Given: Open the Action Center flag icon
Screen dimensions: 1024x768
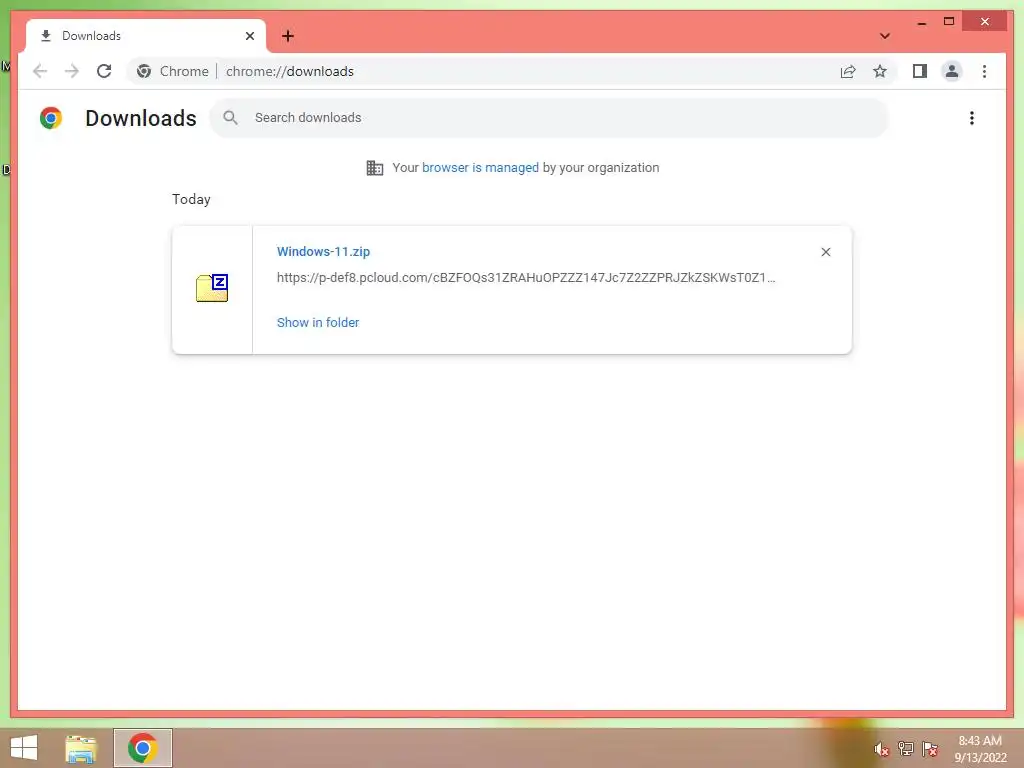Looking at the screenshot, I should click(930, 748).
